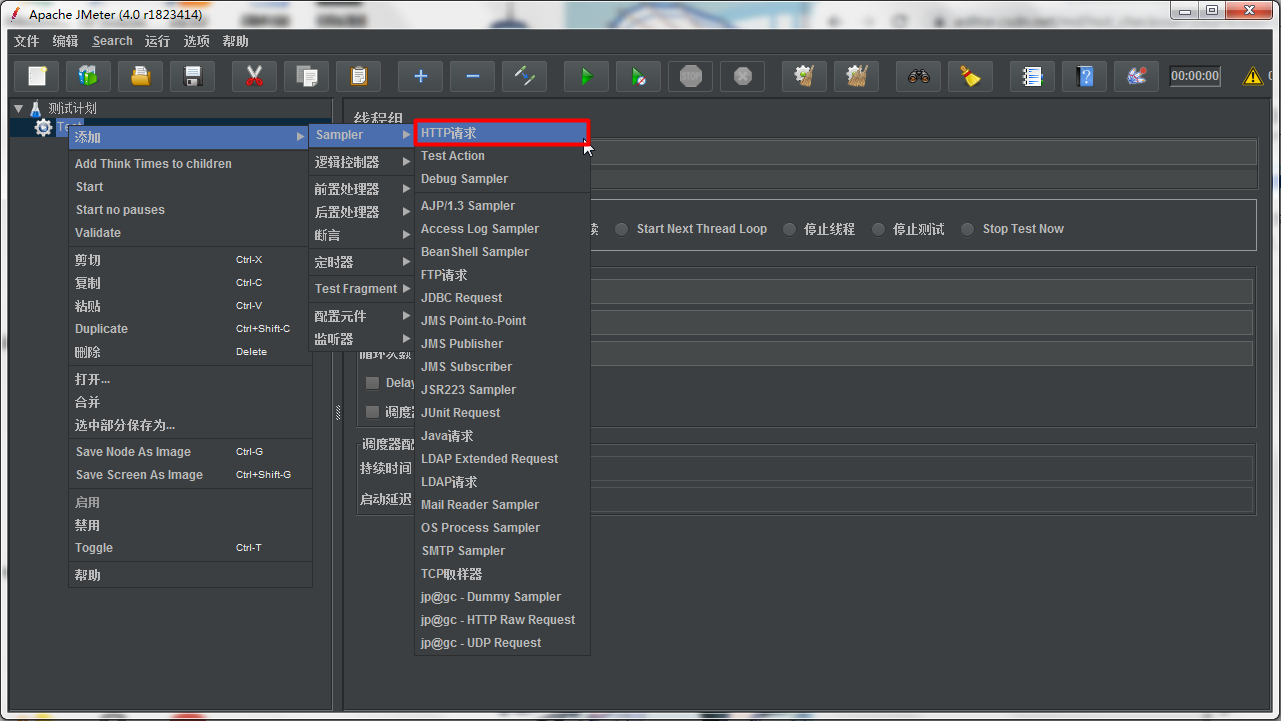Image resolution: width=1281 pixels, height=721 pixels.
Task: Click the Help question mark icon
Action: 1085,76
